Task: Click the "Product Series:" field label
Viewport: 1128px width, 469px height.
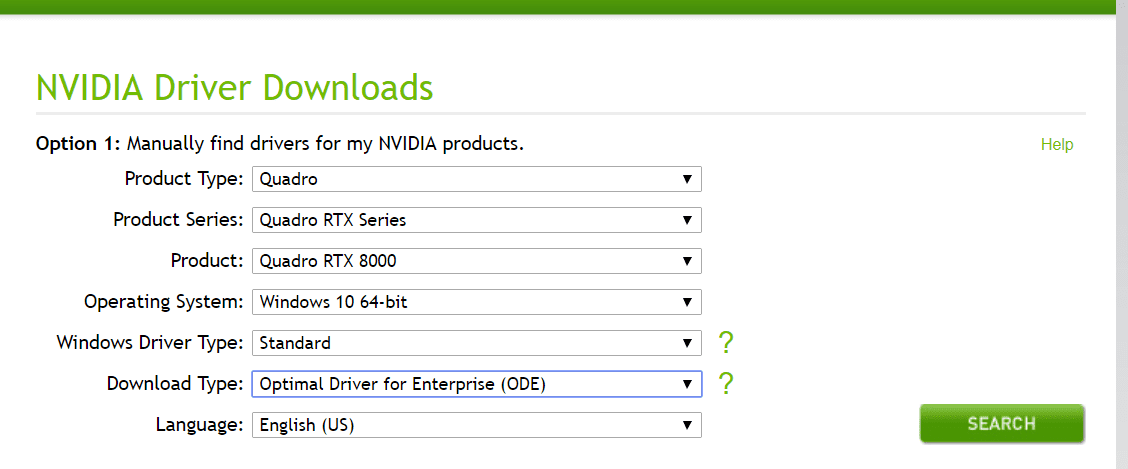Action: [178, 220]
